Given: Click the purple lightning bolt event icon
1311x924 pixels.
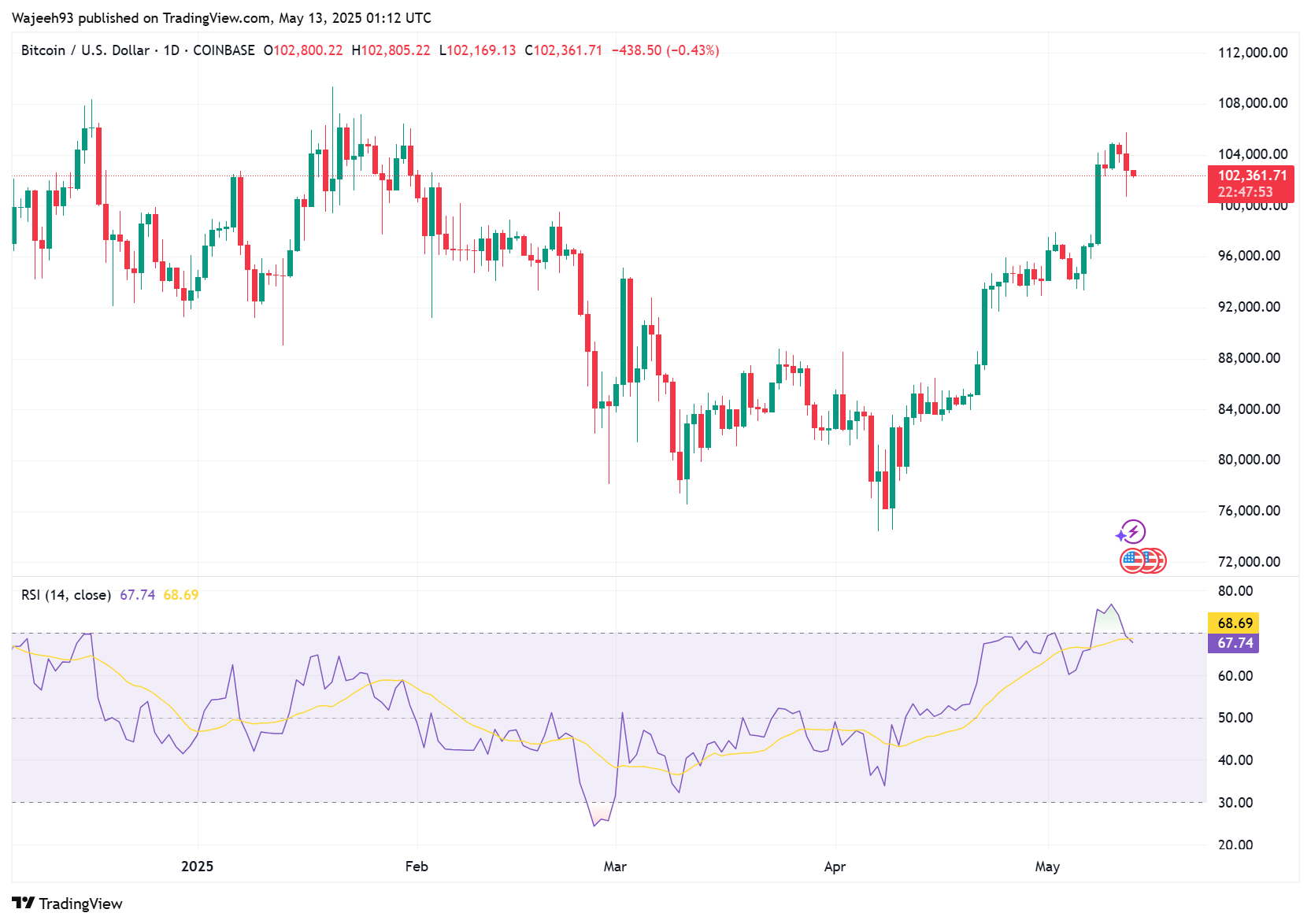Looking at the screenshot, I should pyautogui.click(x=1131, y=532).
